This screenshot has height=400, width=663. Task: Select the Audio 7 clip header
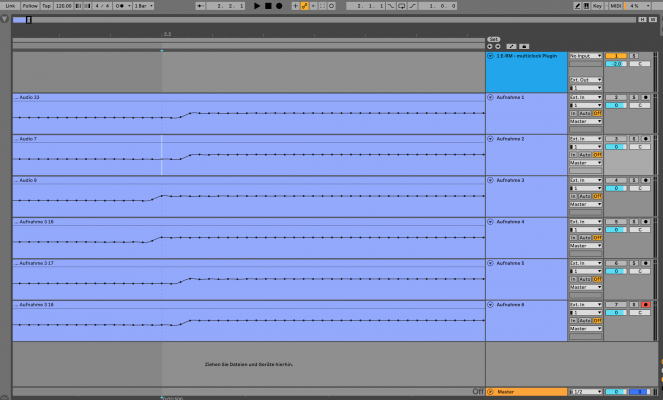pos(249,139)
